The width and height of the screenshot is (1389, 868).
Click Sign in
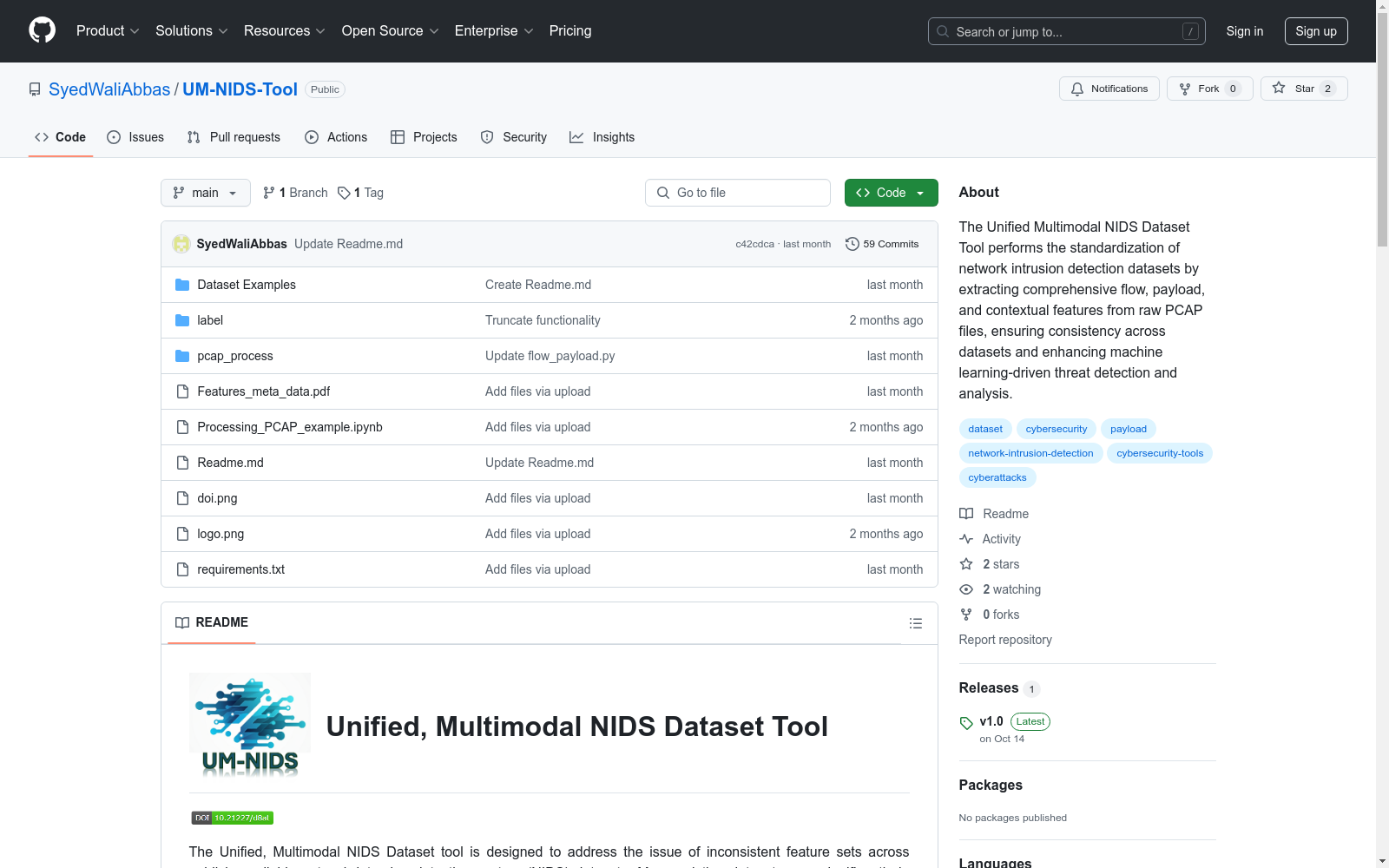(x=1245, y=31)
